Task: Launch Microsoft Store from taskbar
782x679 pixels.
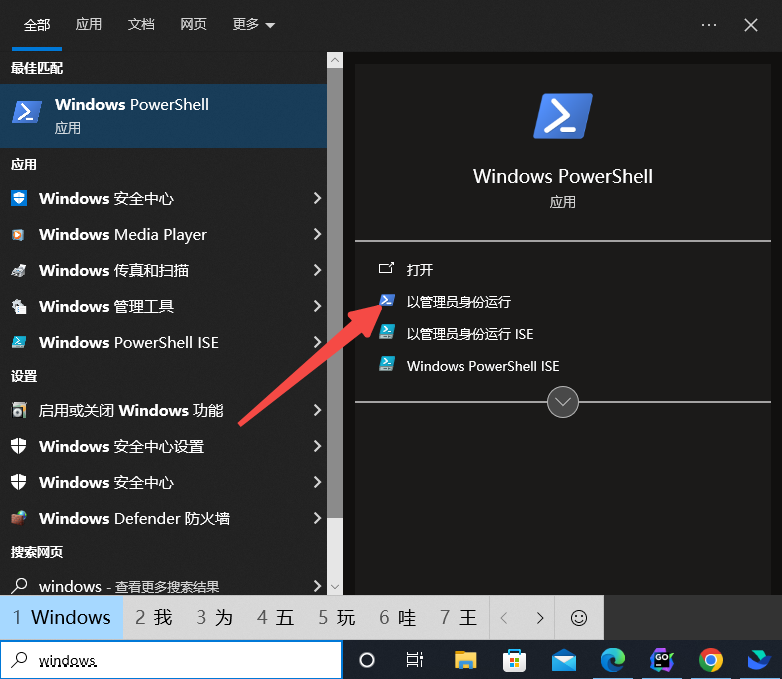Action: 514,661
